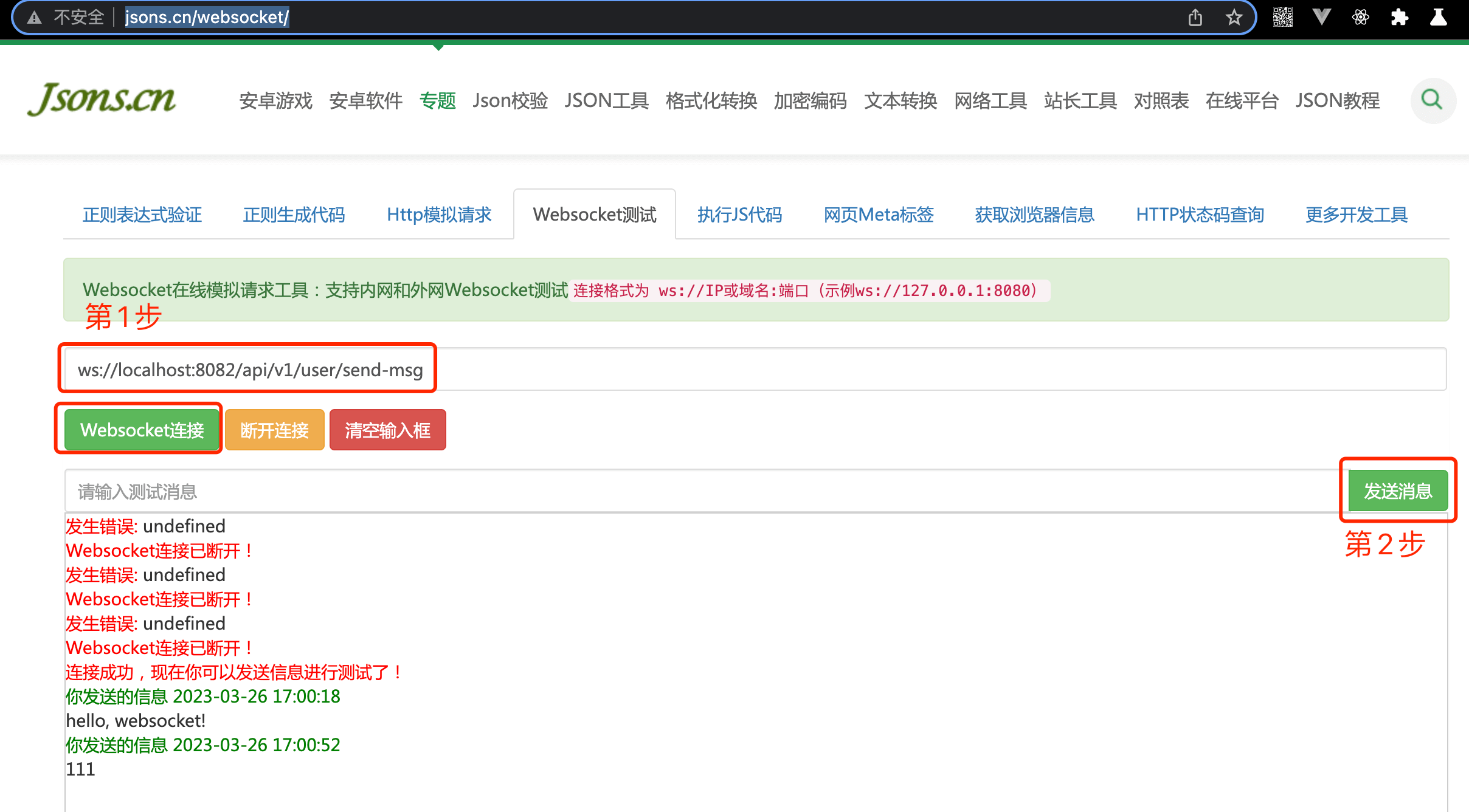This screenshot has width=1469, height=812.
Task: Click the flask extension icon
Action: point(1439,17)
